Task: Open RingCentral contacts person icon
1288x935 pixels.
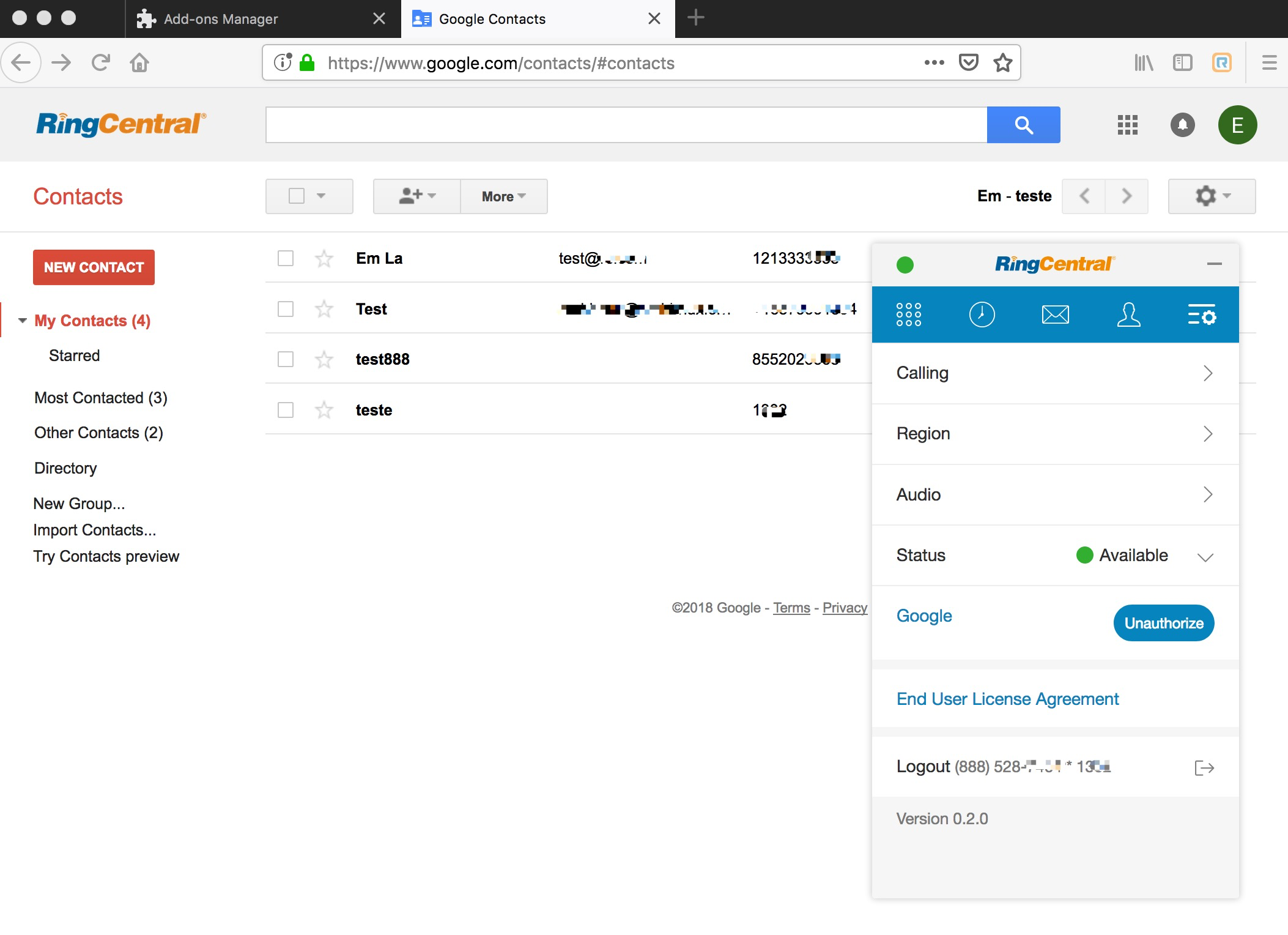Action: tap(1128, 315)
